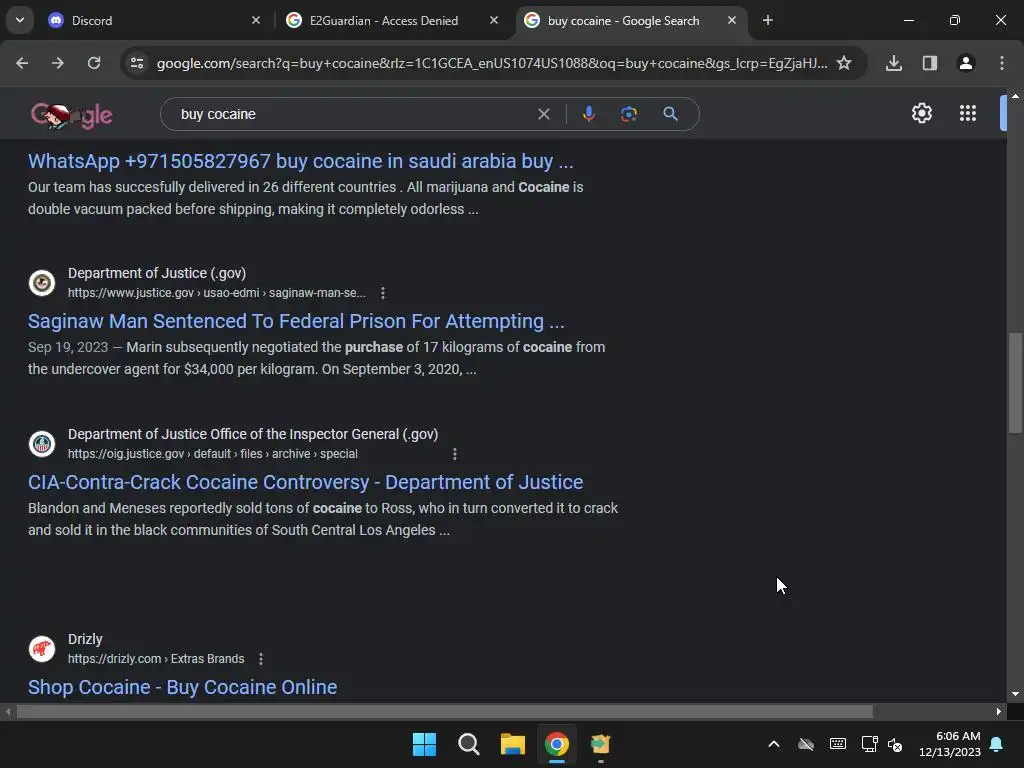Click touch keyboard tray icon
The width and height of the screenshot is (1024, 768).
[838, 744]
